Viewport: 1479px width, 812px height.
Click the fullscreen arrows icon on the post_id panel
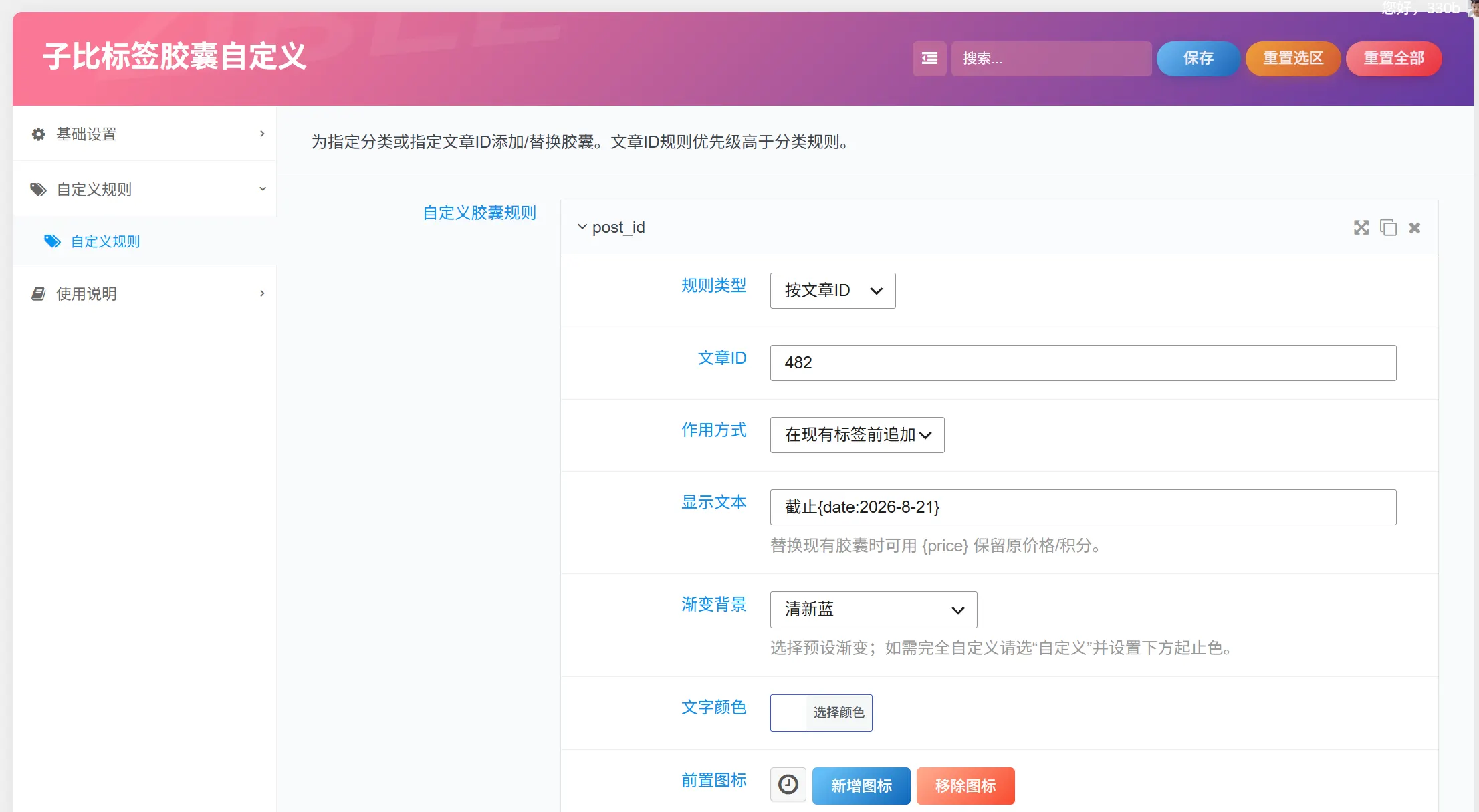point(1361,228)
